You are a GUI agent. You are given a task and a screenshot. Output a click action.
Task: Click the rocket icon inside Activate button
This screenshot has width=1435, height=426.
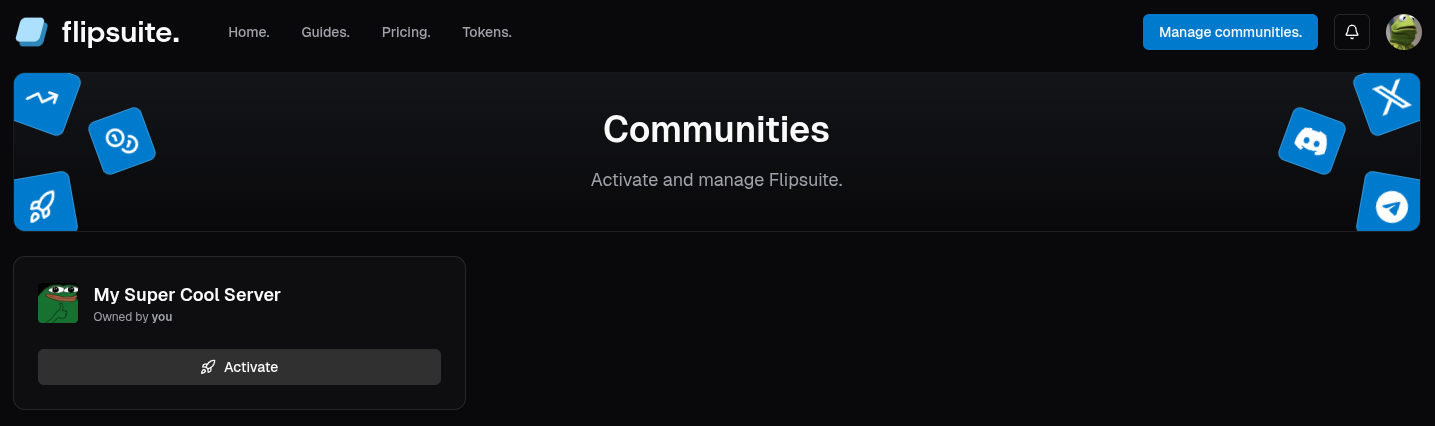click(208, 367)
